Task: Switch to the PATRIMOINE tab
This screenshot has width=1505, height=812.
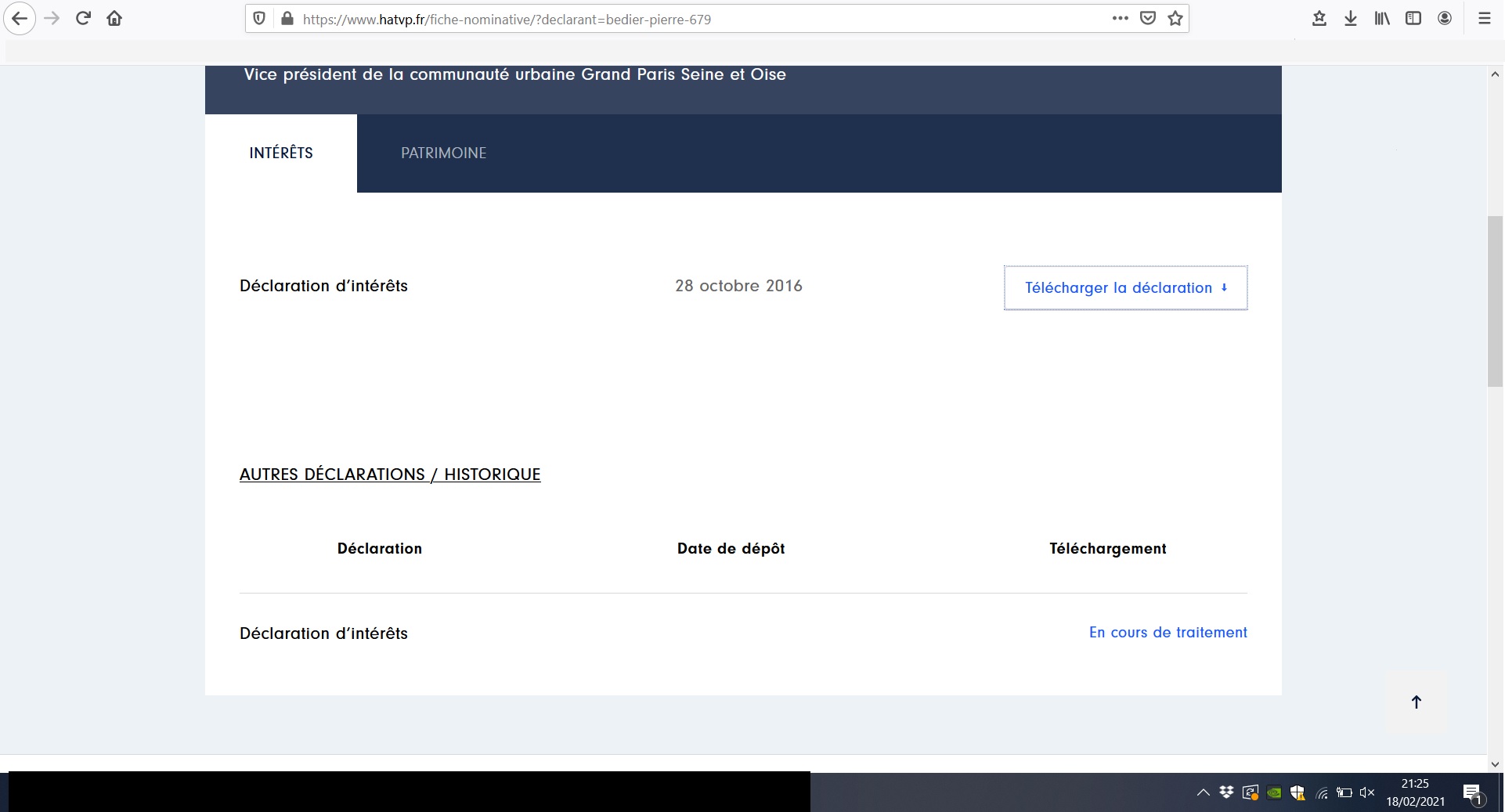Action: pos(443,153)
